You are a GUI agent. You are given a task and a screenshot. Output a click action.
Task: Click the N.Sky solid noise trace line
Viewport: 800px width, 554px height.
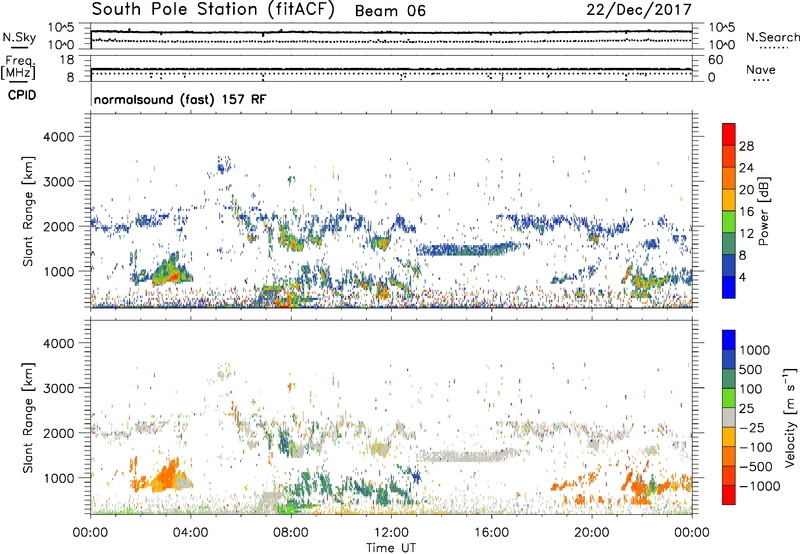[391, 32]
